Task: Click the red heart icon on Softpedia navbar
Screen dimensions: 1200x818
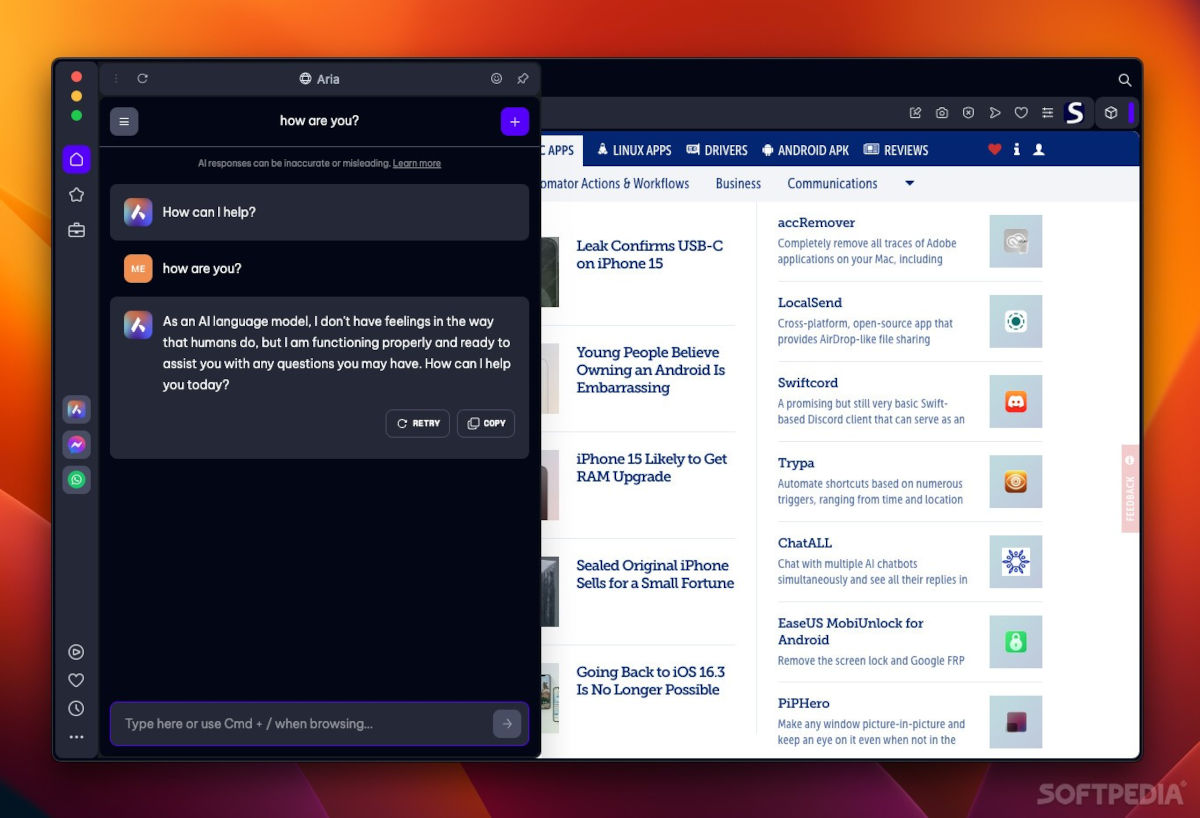Action: coord(994,149)
